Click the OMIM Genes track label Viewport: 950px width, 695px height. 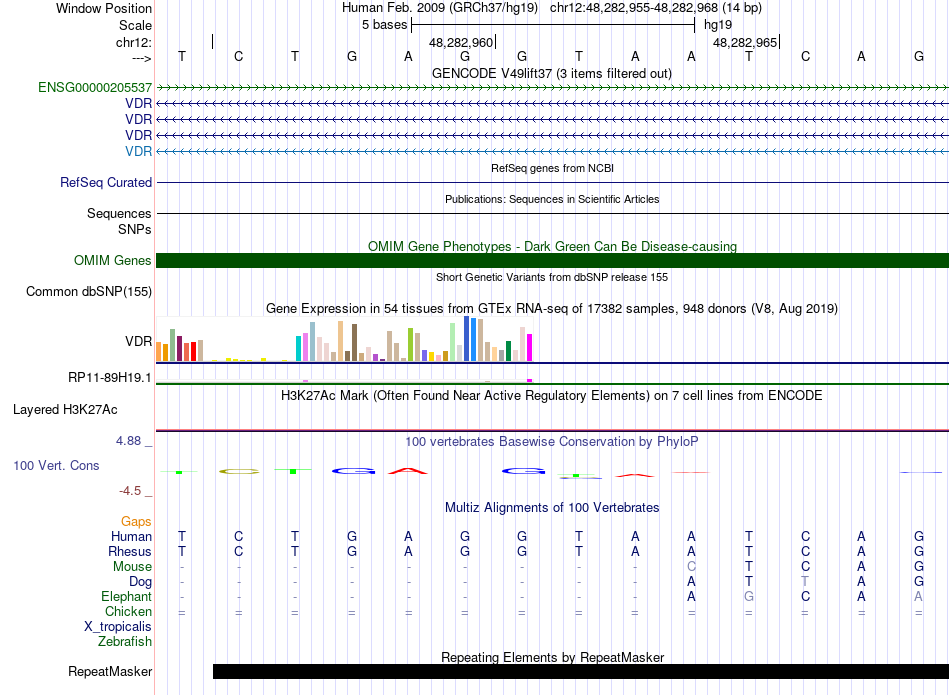tap(113, 261)
